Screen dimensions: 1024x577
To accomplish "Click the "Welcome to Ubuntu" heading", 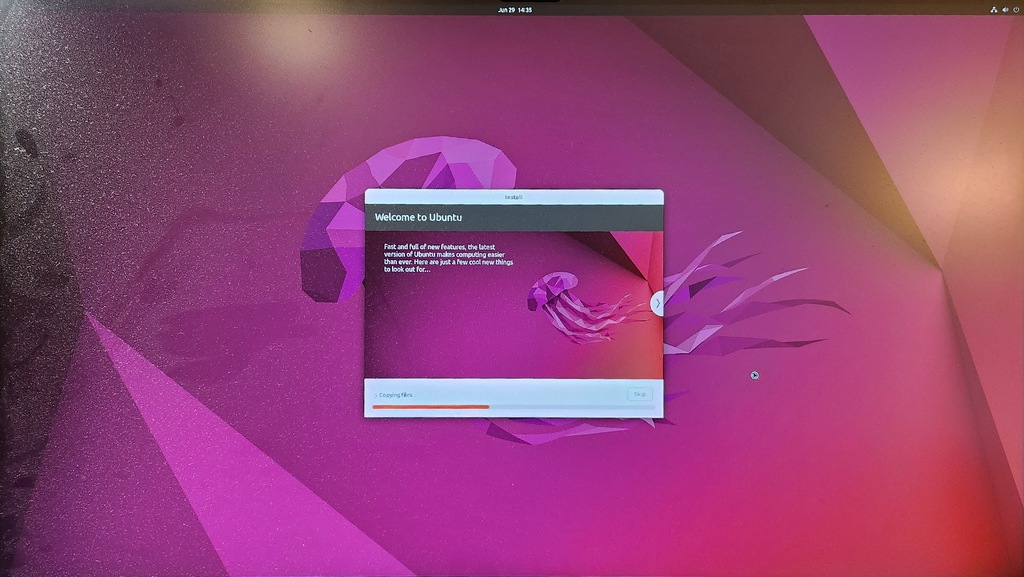I will pyautogui.click(x=418, y=217).
